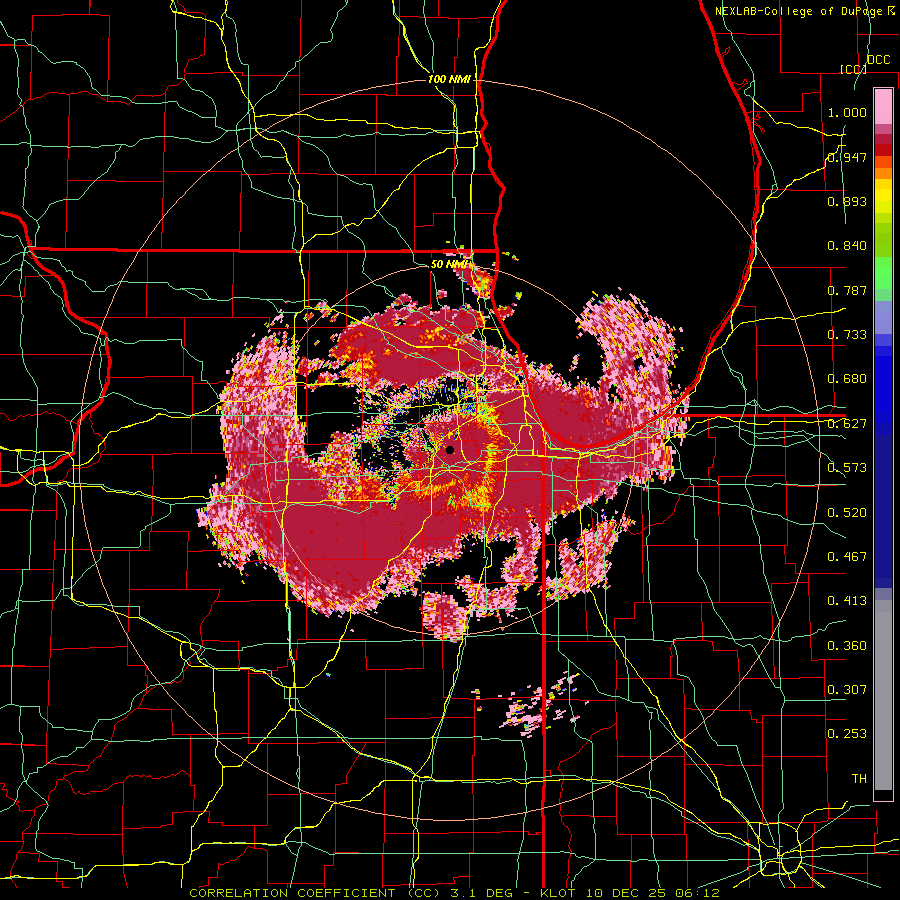
Task: Click the KLOT station identifier
Action: 560,893
